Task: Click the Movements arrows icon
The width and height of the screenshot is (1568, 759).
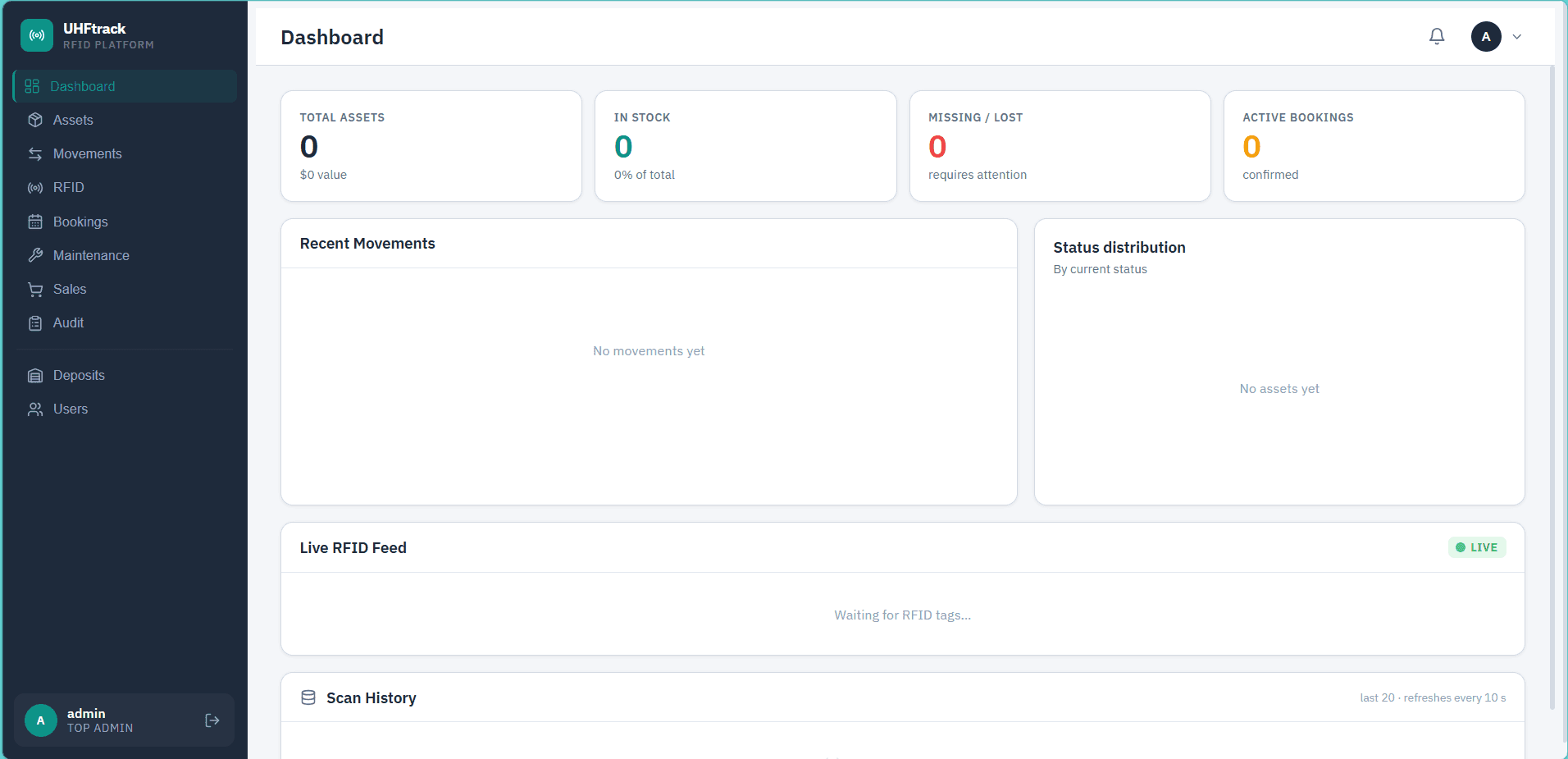Action: (35, 153)
